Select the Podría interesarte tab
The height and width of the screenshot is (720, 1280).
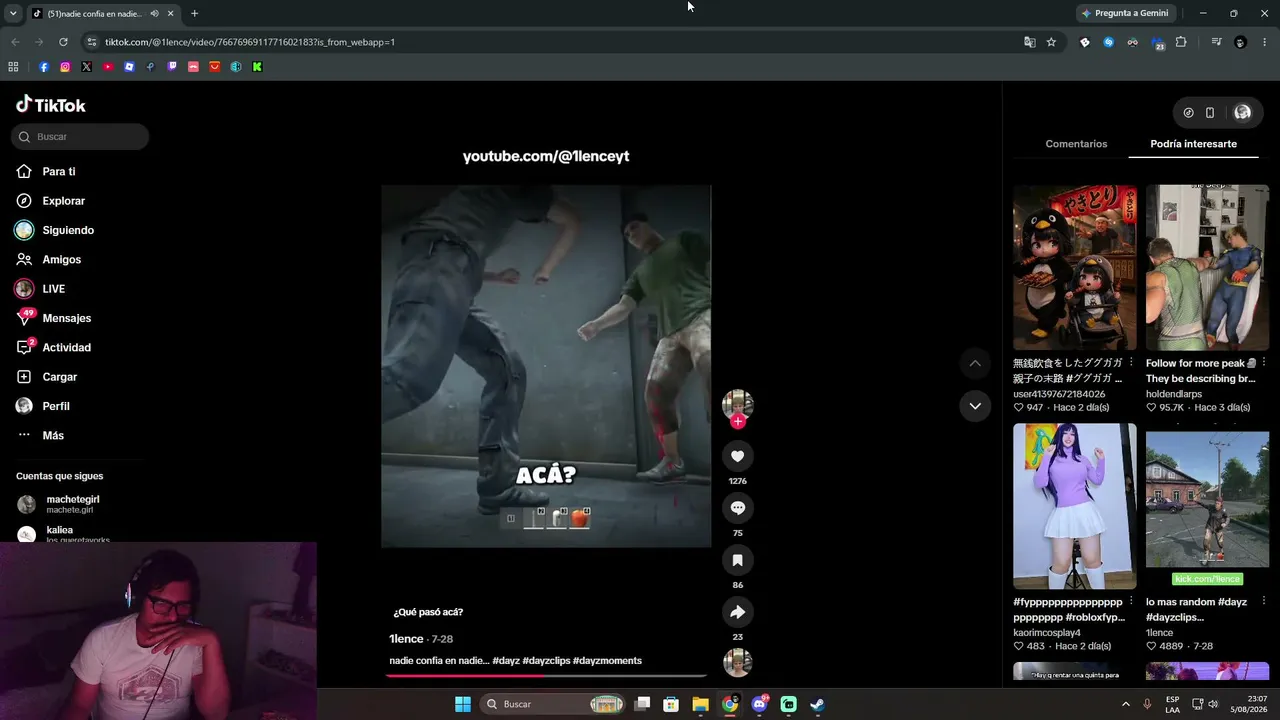[1193, 144]
